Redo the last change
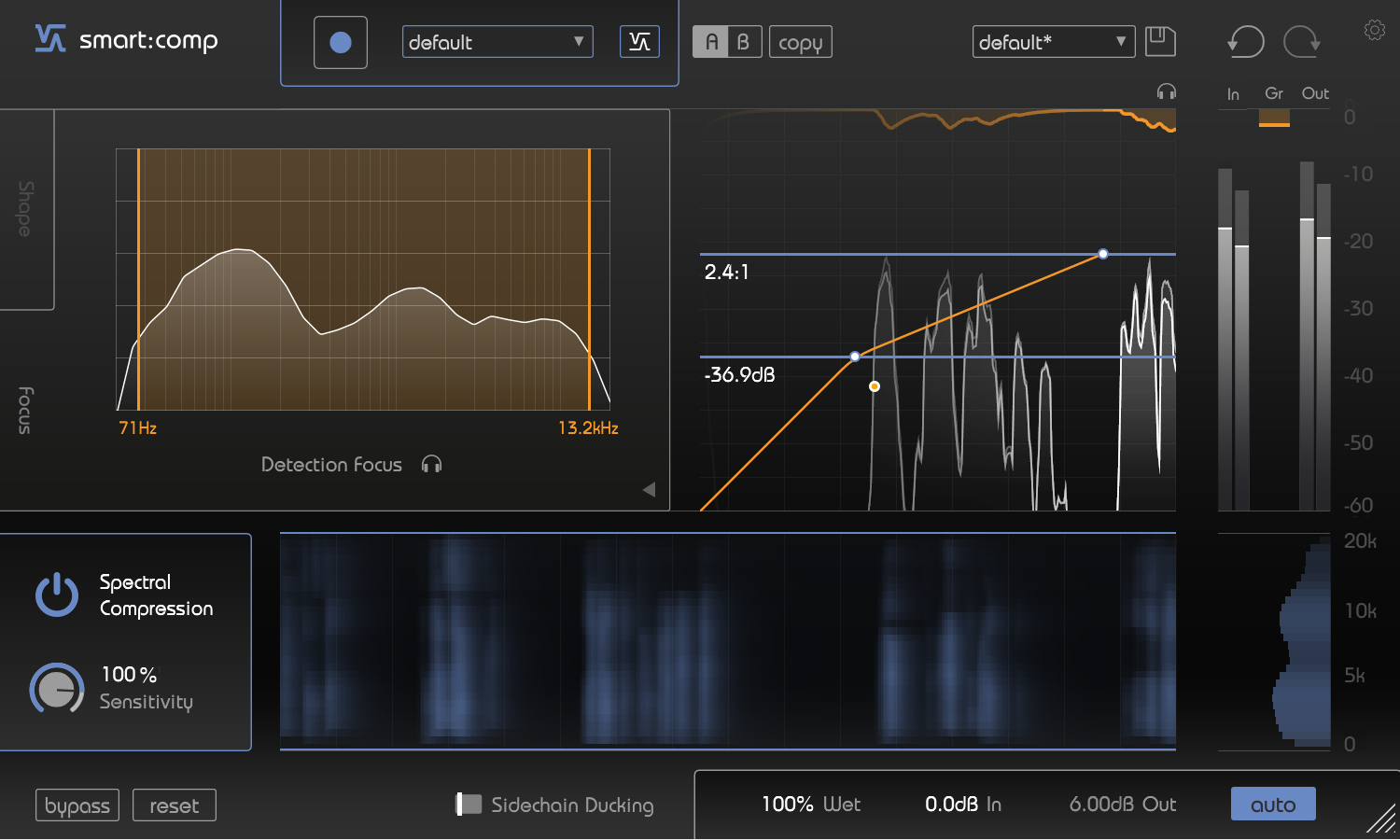The image size is (1400, 840). 1301,41
